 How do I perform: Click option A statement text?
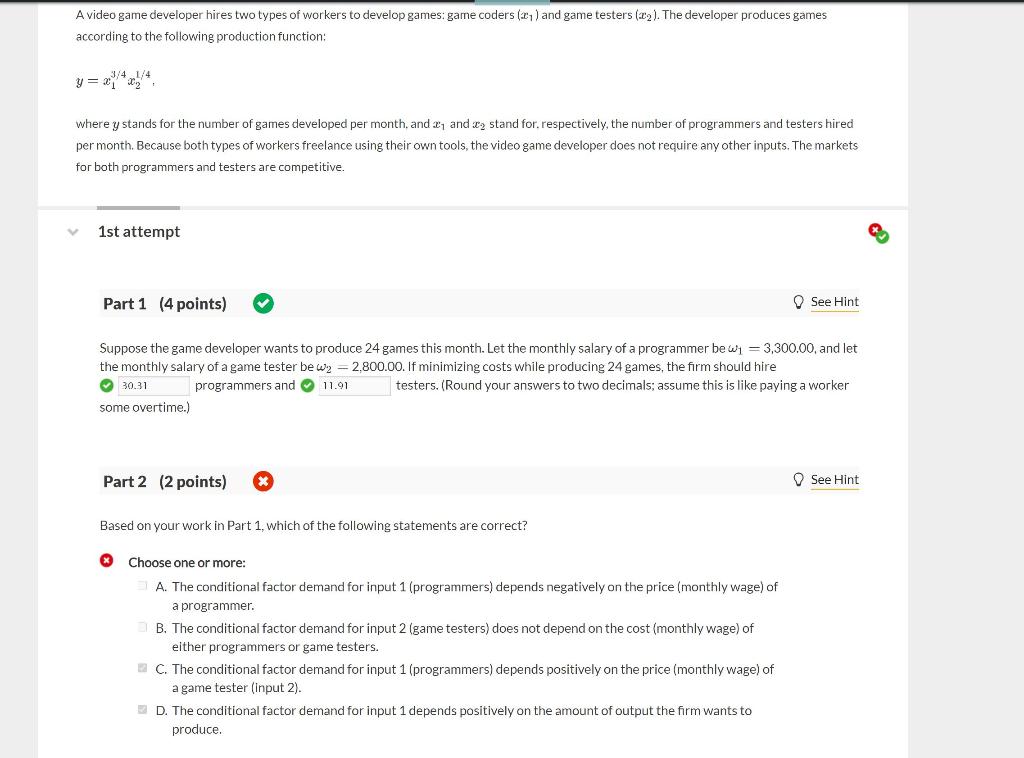[475, 596]
